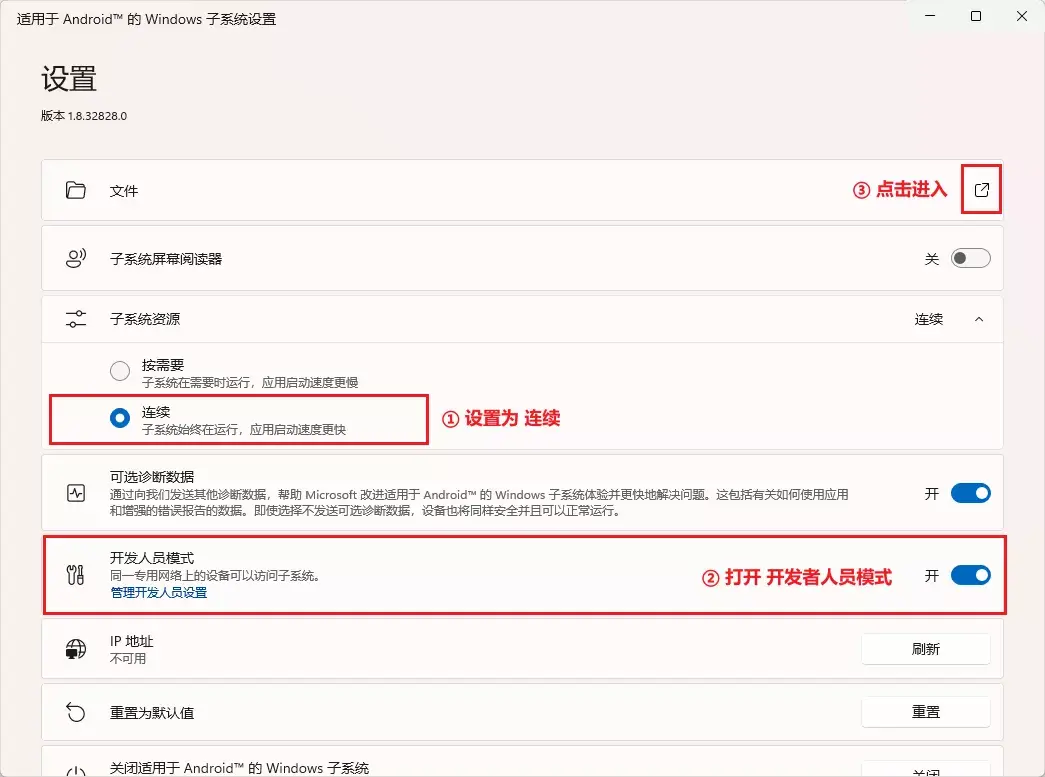Collapse the 子系统资源 section chevron

point(978,319)
